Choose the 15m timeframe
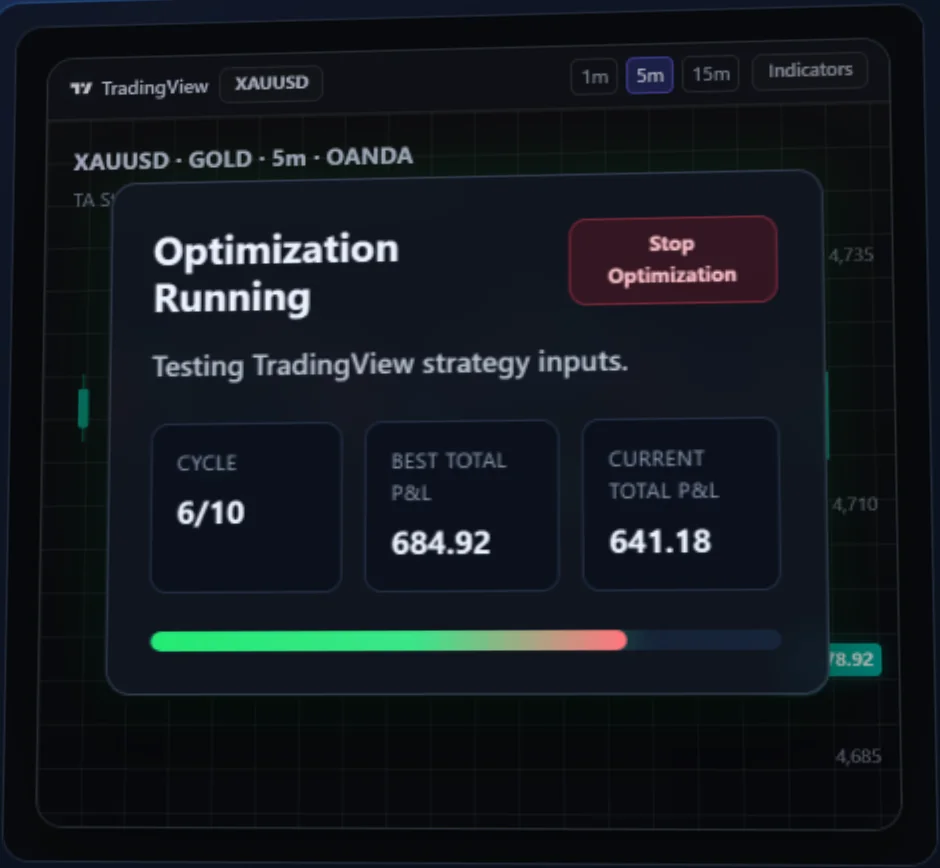The image size is (940, 868). click(x=710, y=74)
